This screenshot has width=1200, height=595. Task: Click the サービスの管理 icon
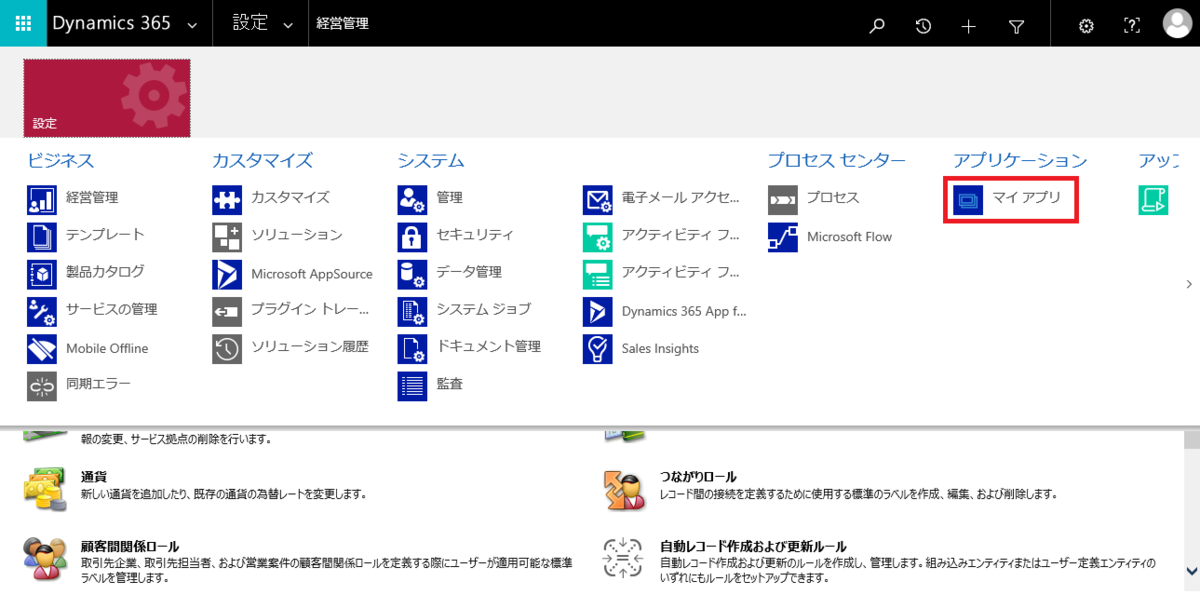pyautogui.click(x=42, y=312)
